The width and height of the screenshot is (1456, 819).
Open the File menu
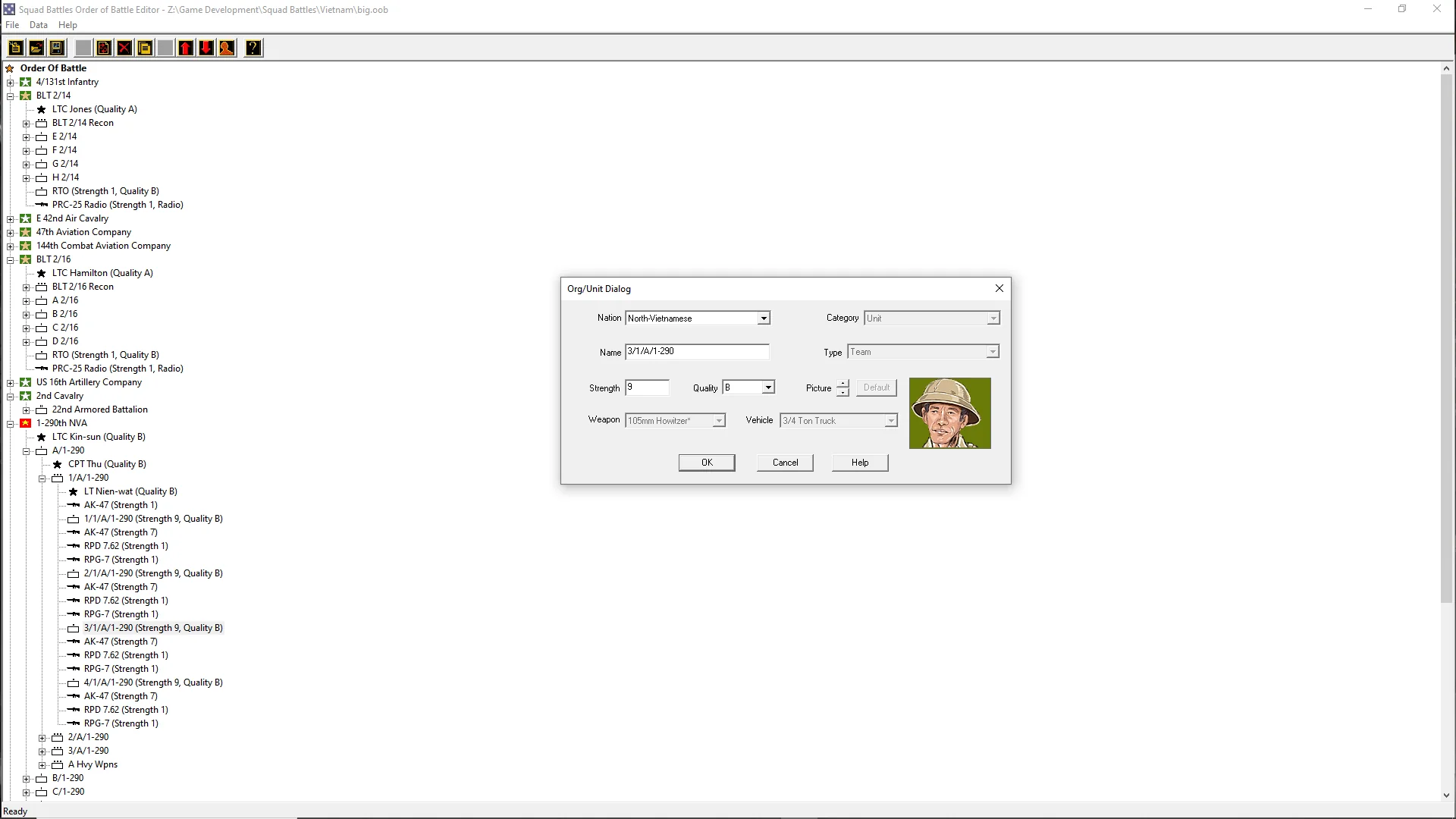[x=12, y=25]
